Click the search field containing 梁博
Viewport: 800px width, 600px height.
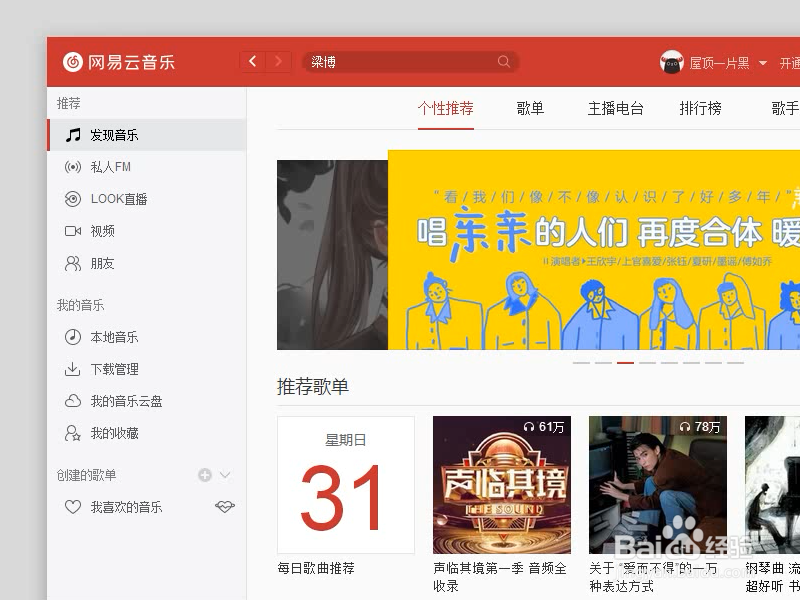(411, 62)
